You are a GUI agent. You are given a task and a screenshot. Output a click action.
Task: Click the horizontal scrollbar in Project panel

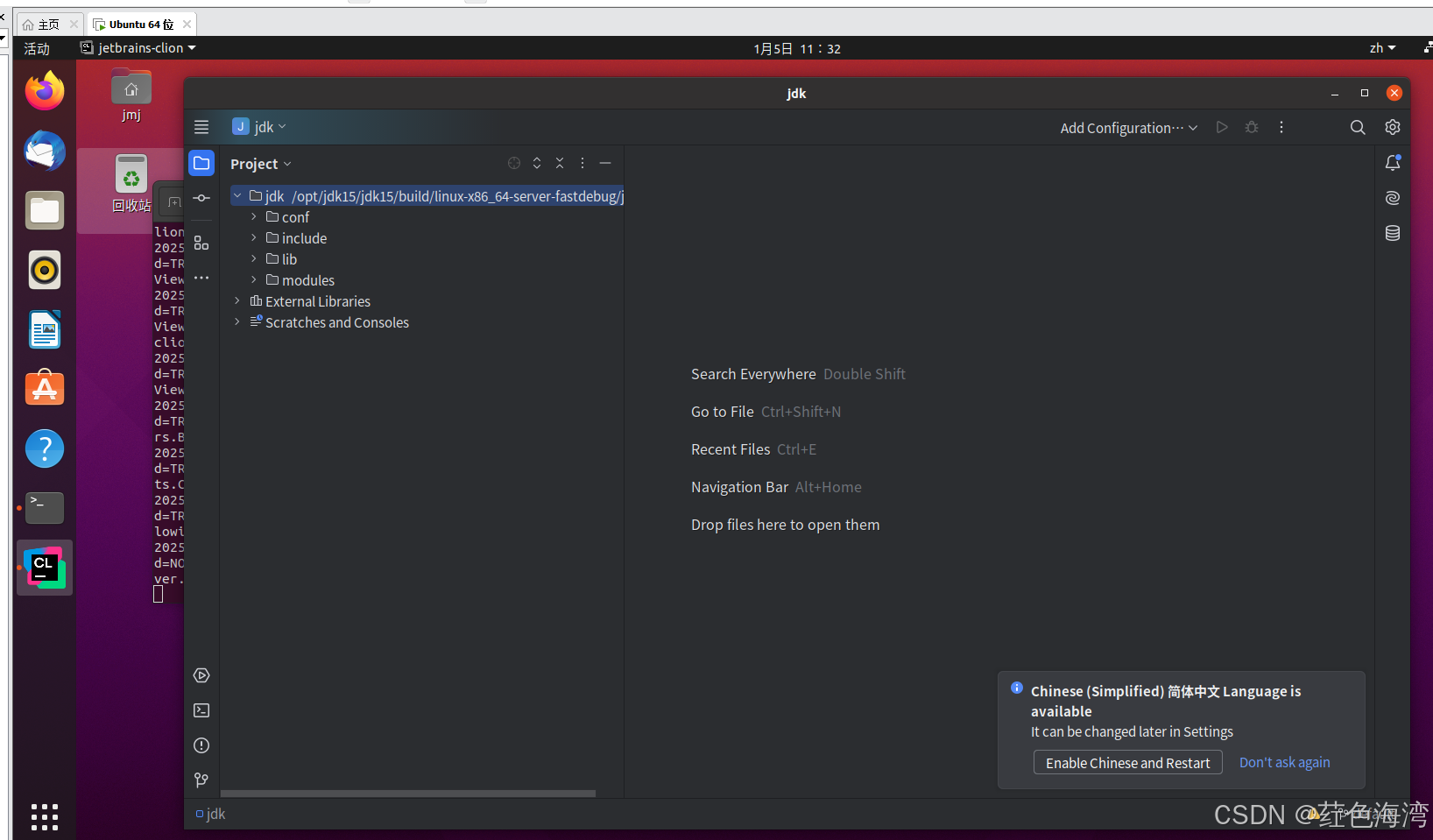[408, 794]
